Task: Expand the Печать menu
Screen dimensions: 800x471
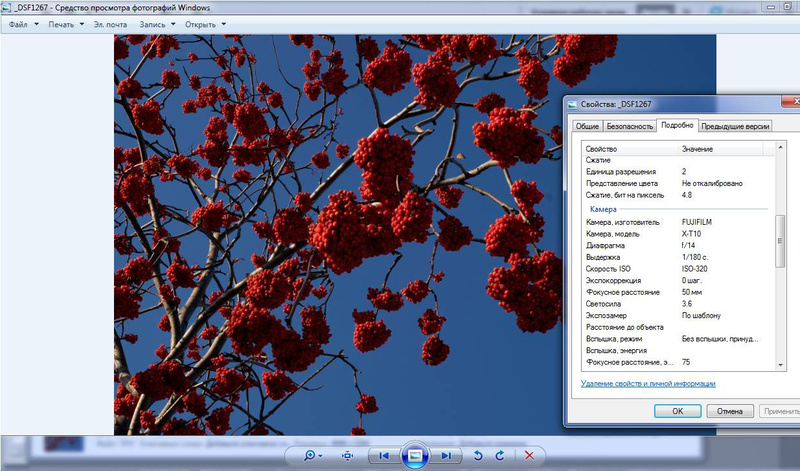Action: coord(67,23)
